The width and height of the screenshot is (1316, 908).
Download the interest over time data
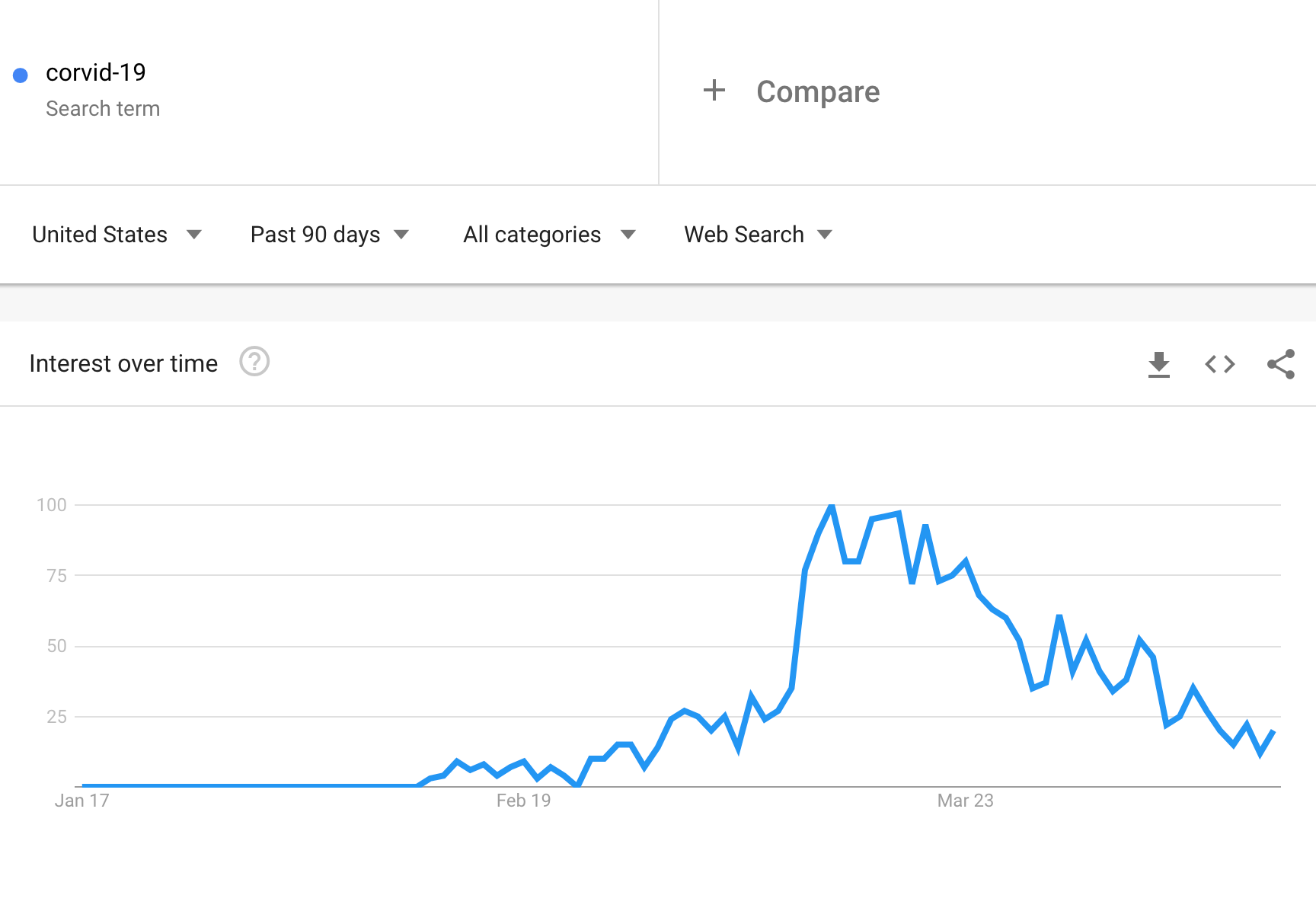click(x=1158, y=364)
